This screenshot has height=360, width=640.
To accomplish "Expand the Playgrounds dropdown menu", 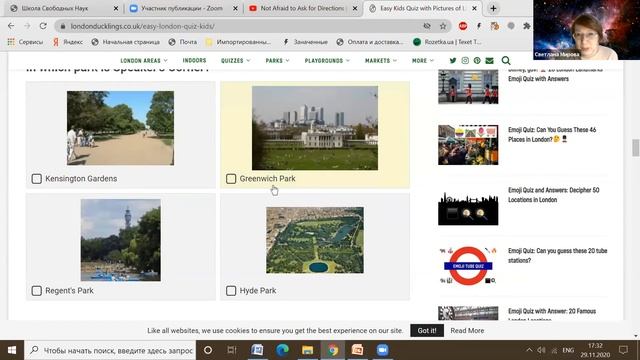I will [x=327, y=60].
